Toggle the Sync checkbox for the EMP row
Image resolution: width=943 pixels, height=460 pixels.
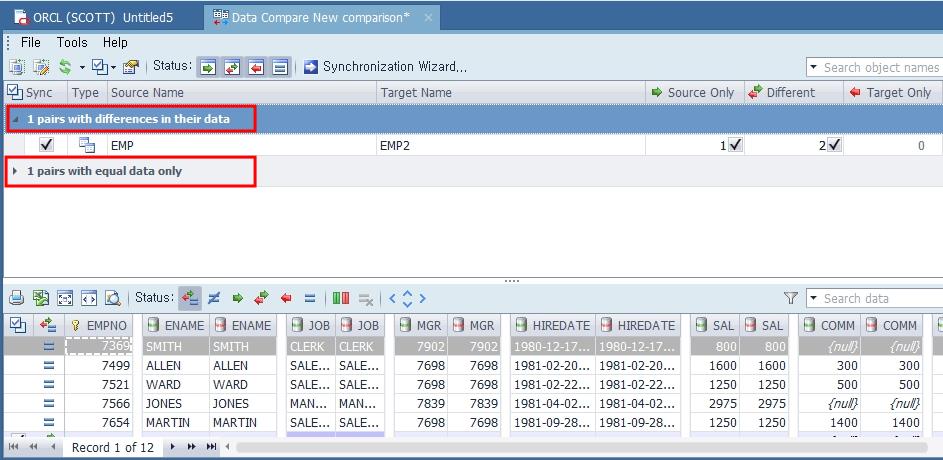[46, 145]
